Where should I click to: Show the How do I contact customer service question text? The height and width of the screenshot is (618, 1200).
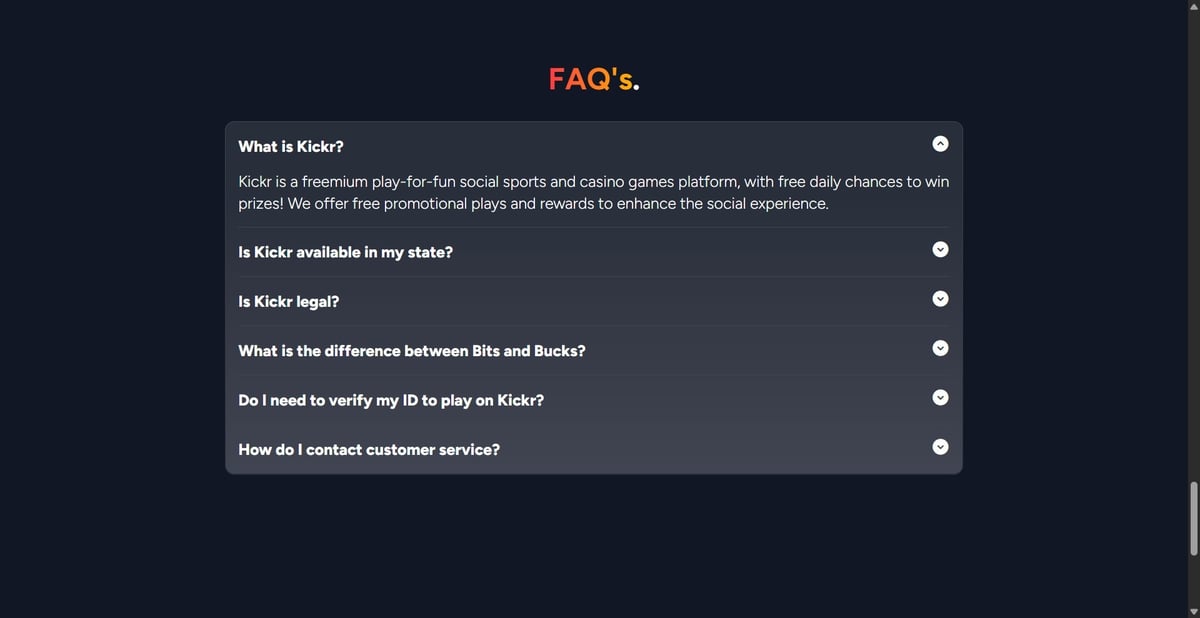[369, 450]
